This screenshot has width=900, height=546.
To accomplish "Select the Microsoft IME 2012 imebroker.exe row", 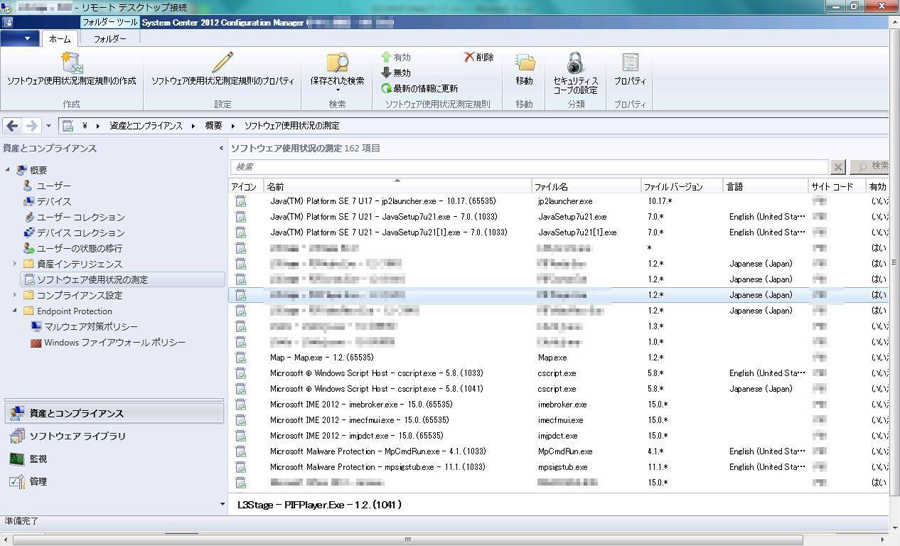I will 559,404.
